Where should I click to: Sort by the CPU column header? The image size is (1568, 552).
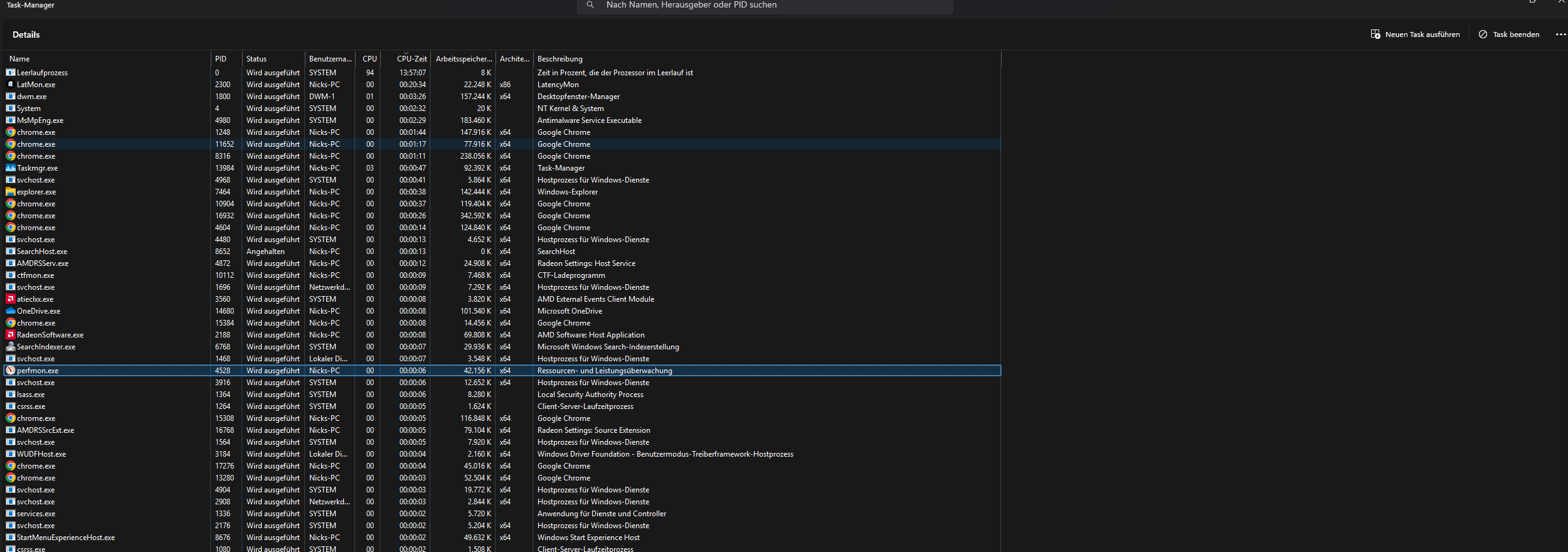pyautogui.click(x=369, y=59)
